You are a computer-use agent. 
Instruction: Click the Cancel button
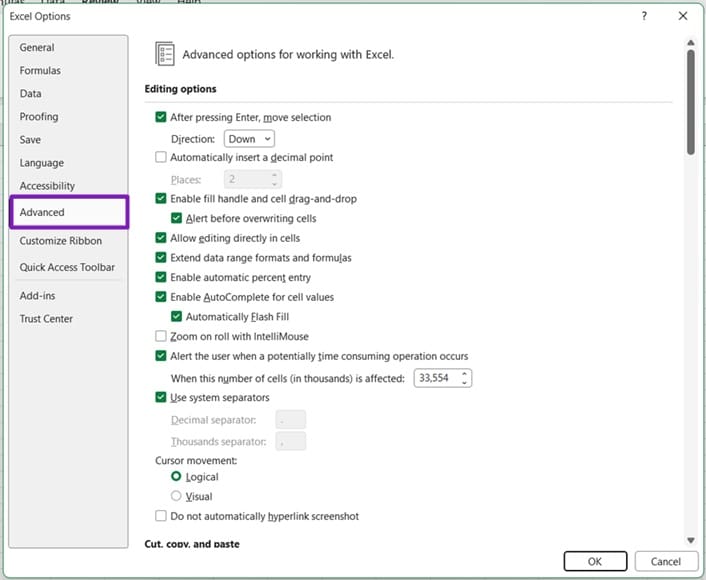665,561
